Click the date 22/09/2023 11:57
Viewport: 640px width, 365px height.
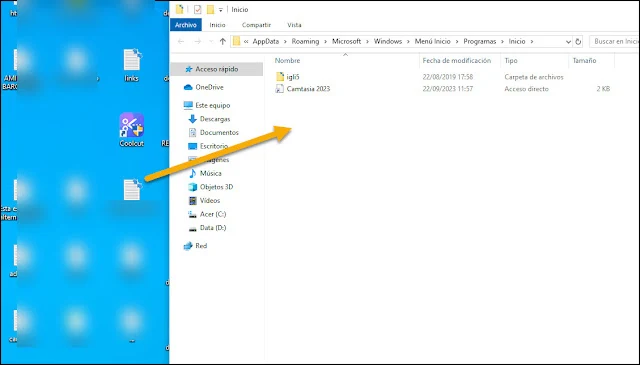point(448,89)
